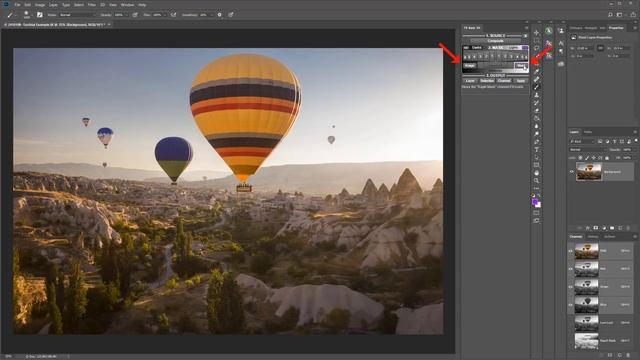Open the Kind filter dropdown in Layers panel
Image resolution: width=640 pixels, height=360 pixels.
pos(582,141)
